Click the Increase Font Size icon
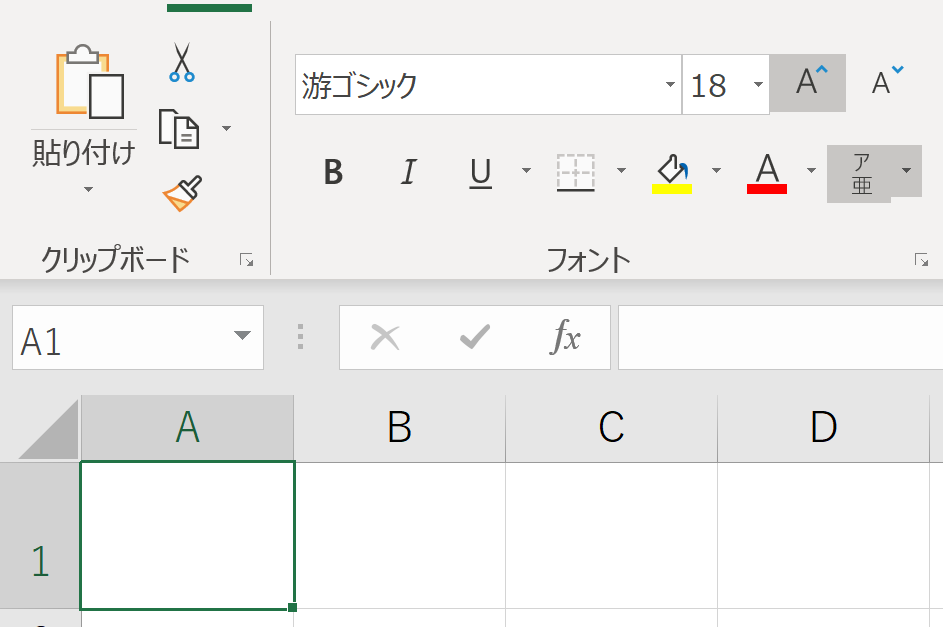943x627 pixels. [806, 82]
